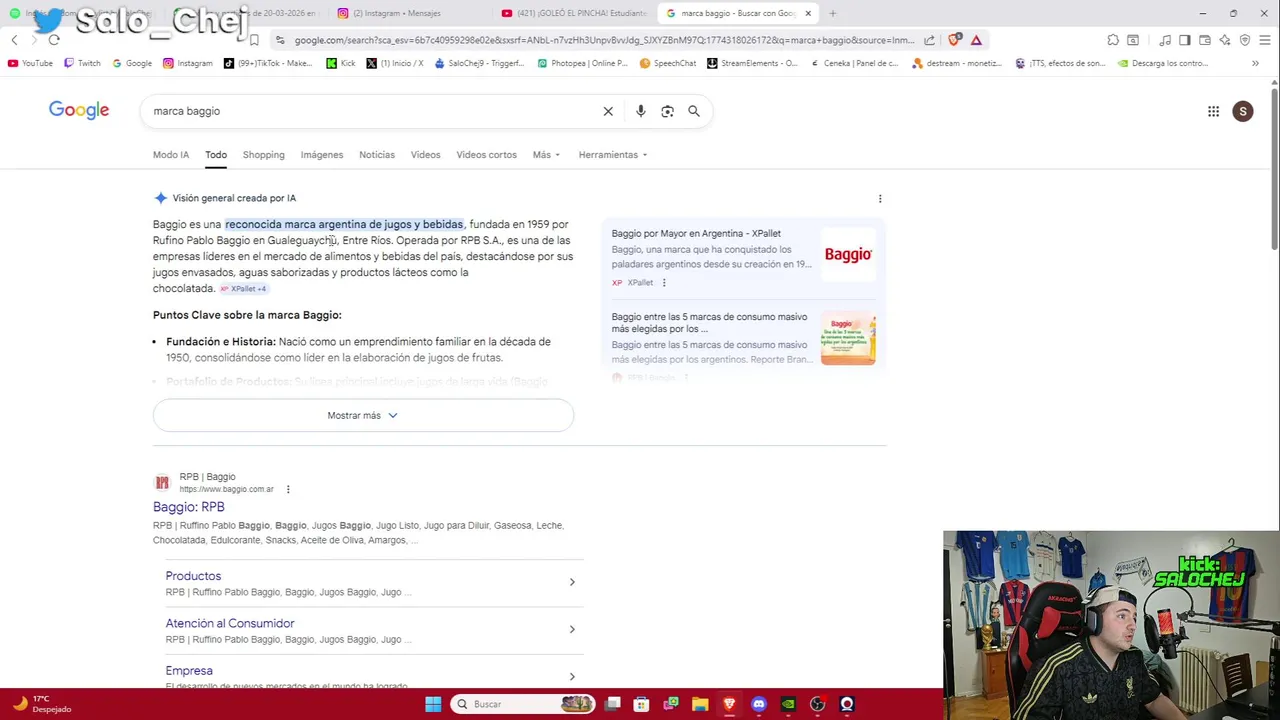Bookmark this page icon in address bar

tap(254, 40)
